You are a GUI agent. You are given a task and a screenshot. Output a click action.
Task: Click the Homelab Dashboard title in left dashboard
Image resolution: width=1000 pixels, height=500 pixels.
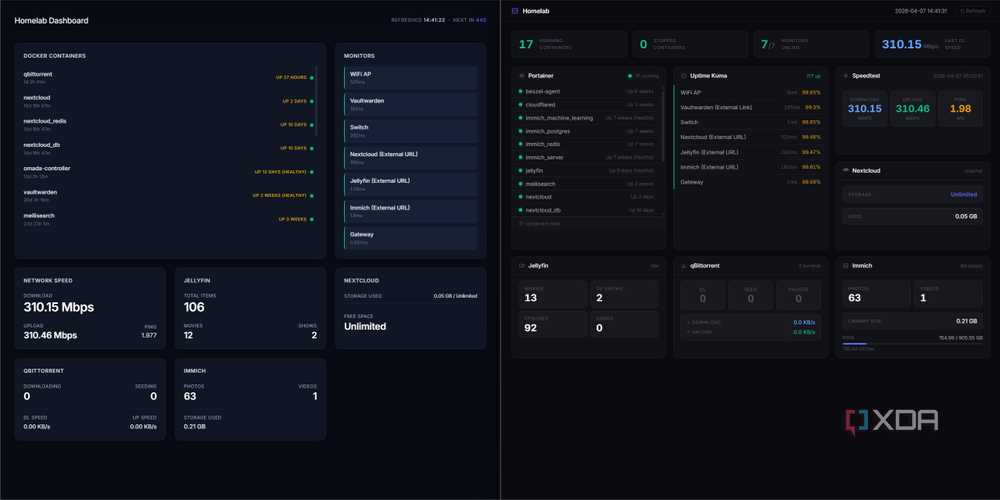coord(52,21)
